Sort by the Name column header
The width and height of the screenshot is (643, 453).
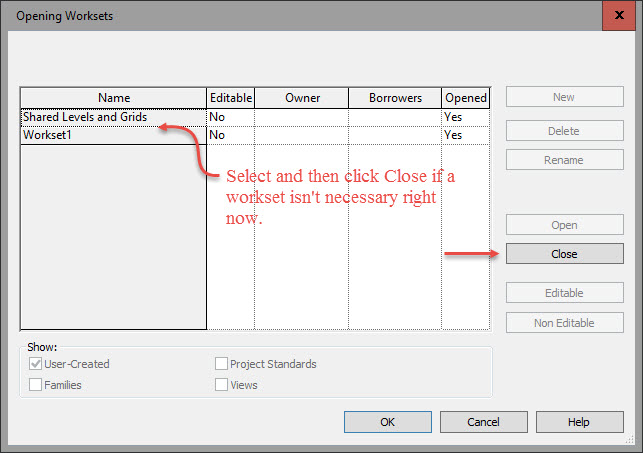point(114,98)
